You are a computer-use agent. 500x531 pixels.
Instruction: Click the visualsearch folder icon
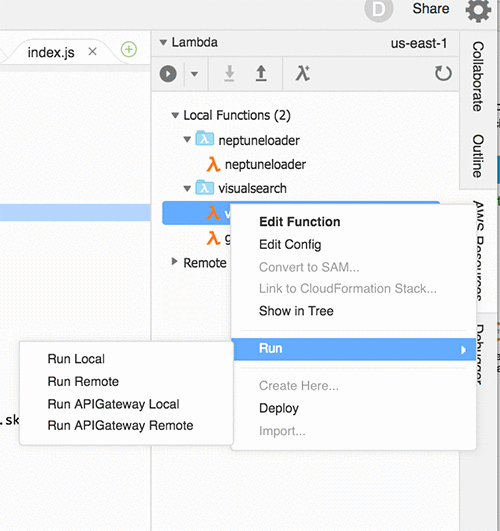click(x=204, y=187)
